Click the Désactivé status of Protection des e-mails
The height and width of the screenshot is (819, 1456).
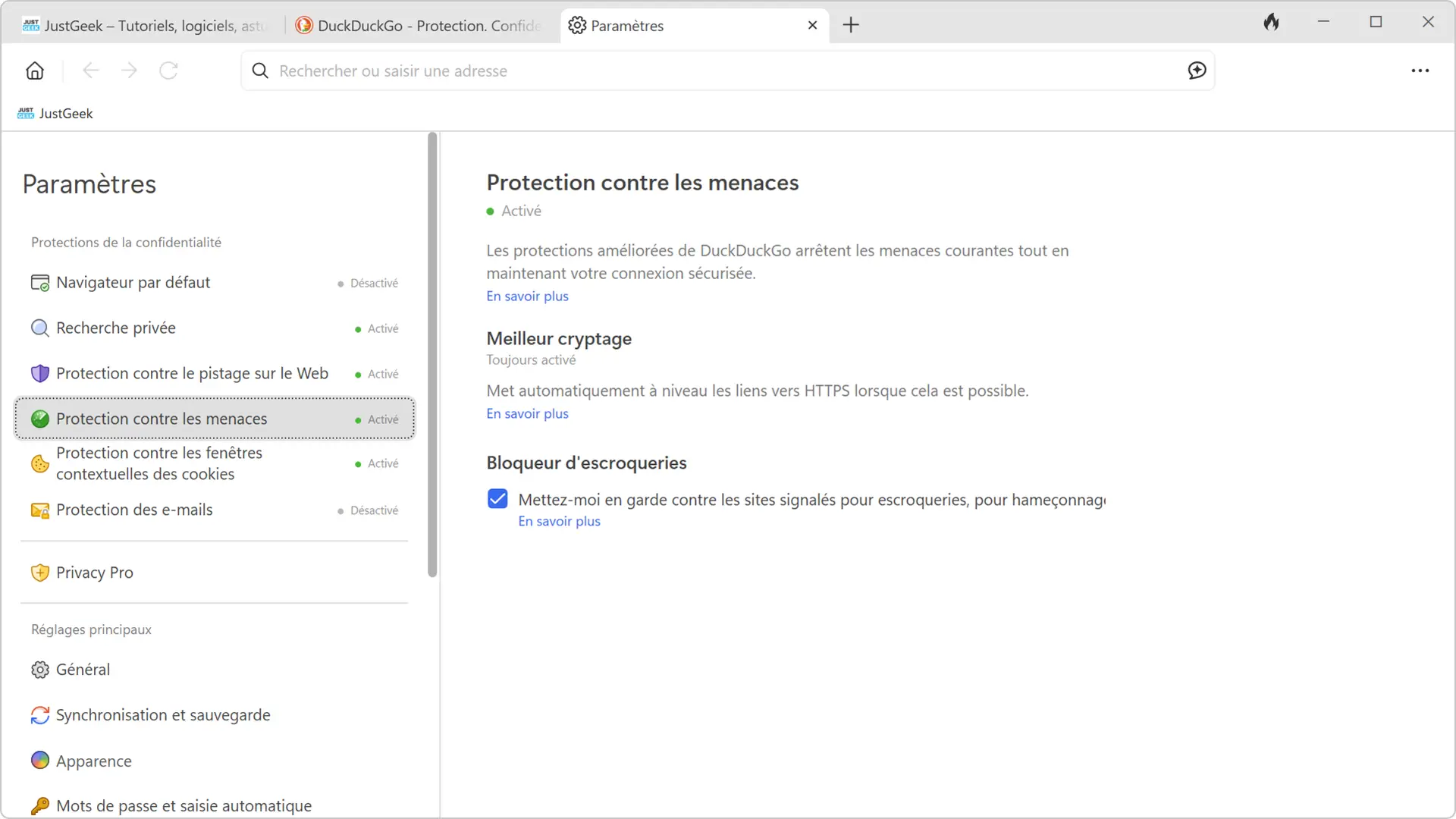tap(368, 510)
